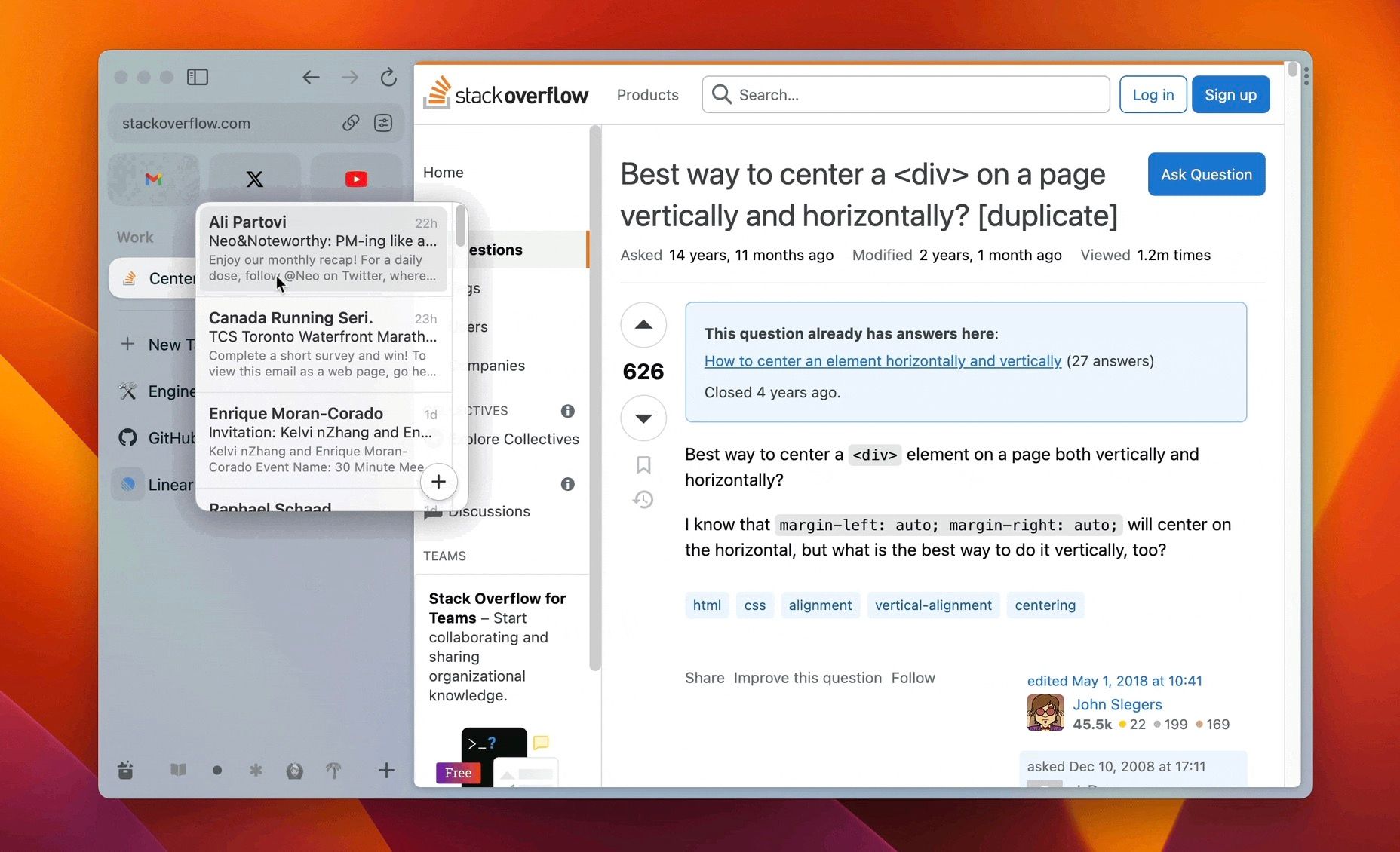Screen dimensions: 1400x852
Task: Click the vertical-alignment tag
Action: tap(933, 605)
